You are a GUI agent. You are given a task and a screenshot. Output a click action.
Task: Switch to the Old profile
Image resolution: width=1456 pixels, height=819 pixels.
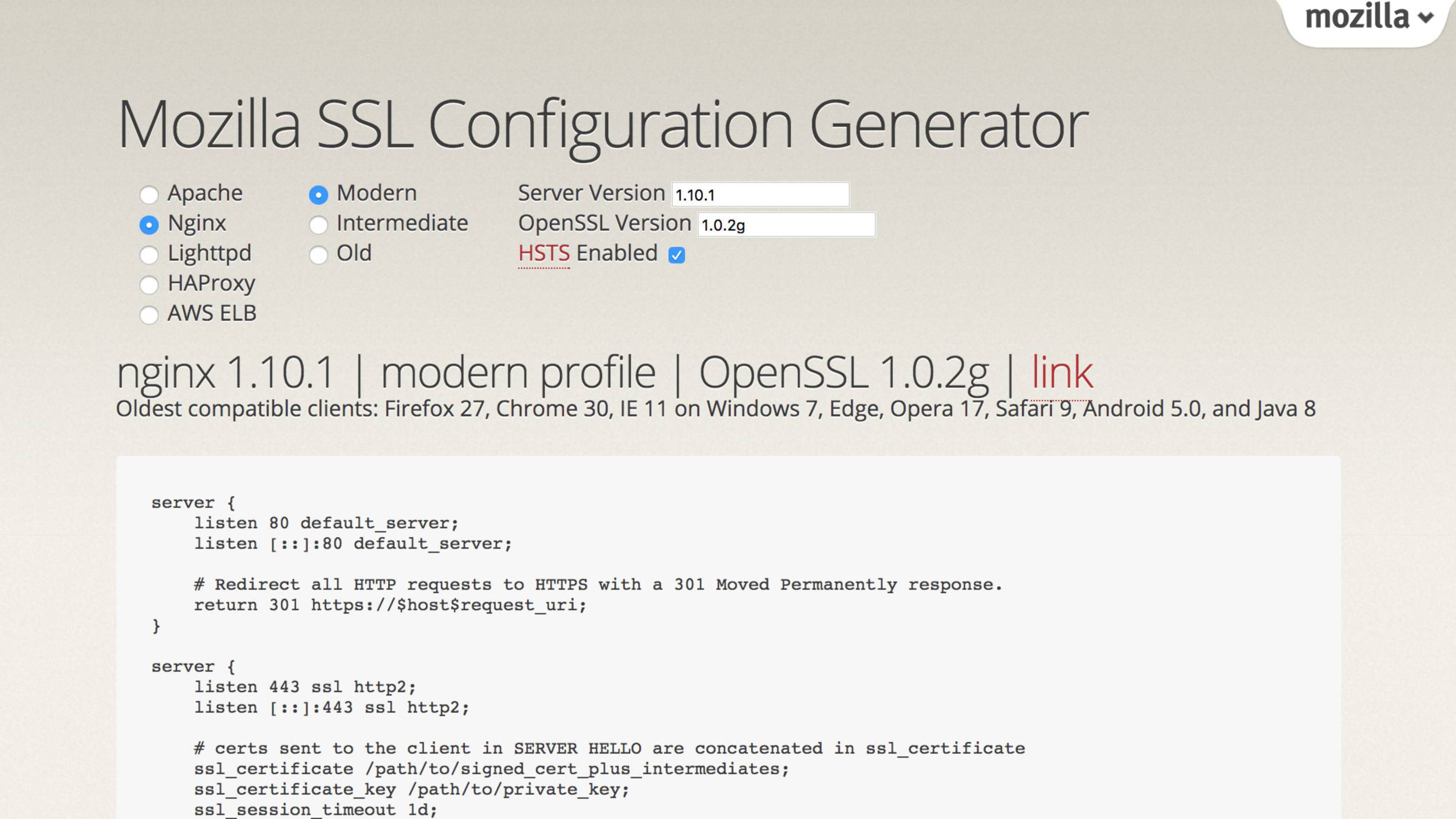coord(318,255)
